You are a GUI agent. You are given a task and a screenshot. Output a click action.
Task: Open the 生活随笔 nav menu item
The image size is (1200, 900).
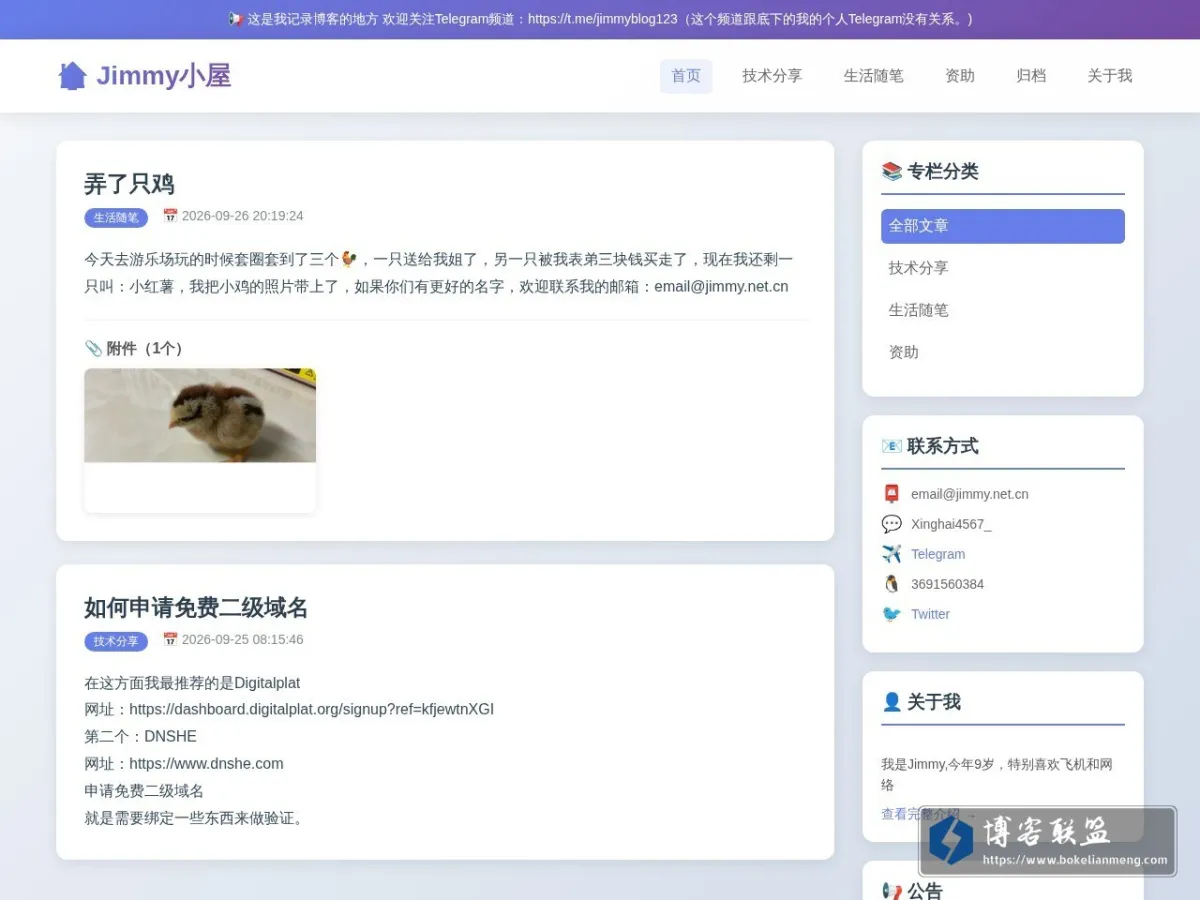point(873,76)
